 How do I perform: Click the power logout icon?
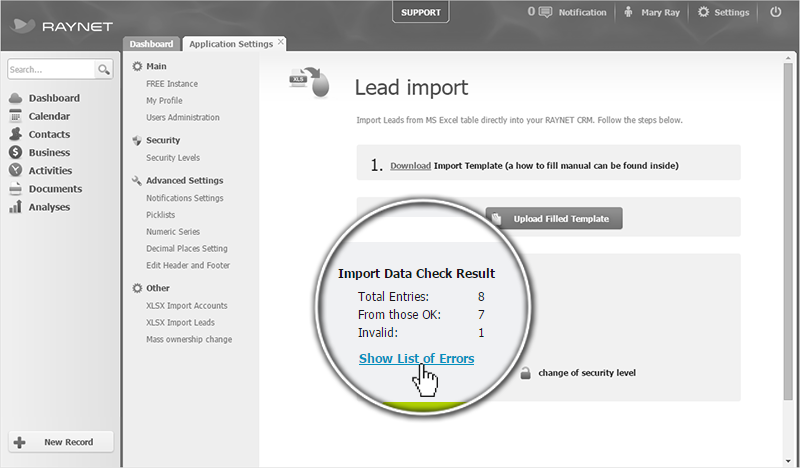click(776, 12)
